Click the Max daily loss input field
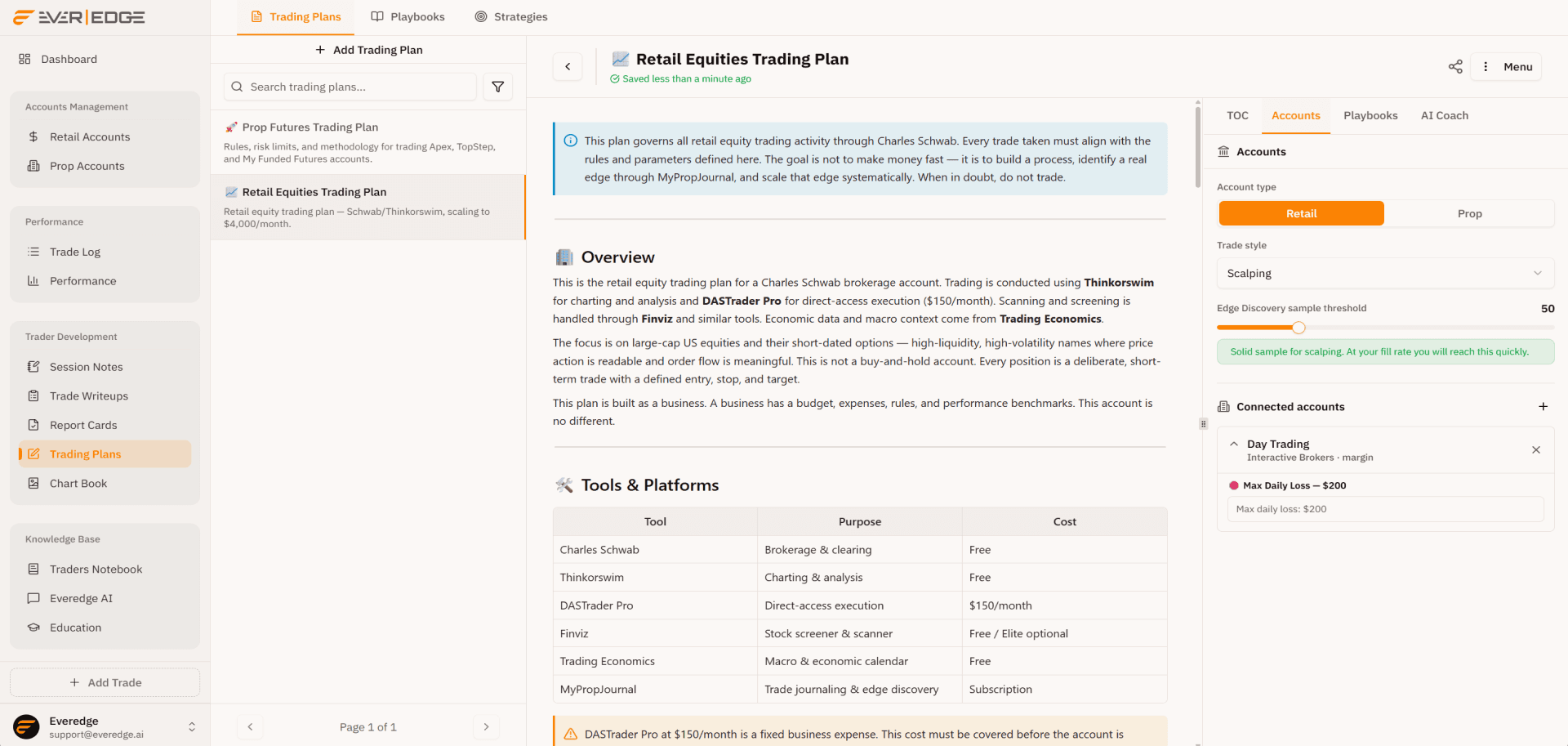This screenshot has width=1568, height=746. point(1385,509)
